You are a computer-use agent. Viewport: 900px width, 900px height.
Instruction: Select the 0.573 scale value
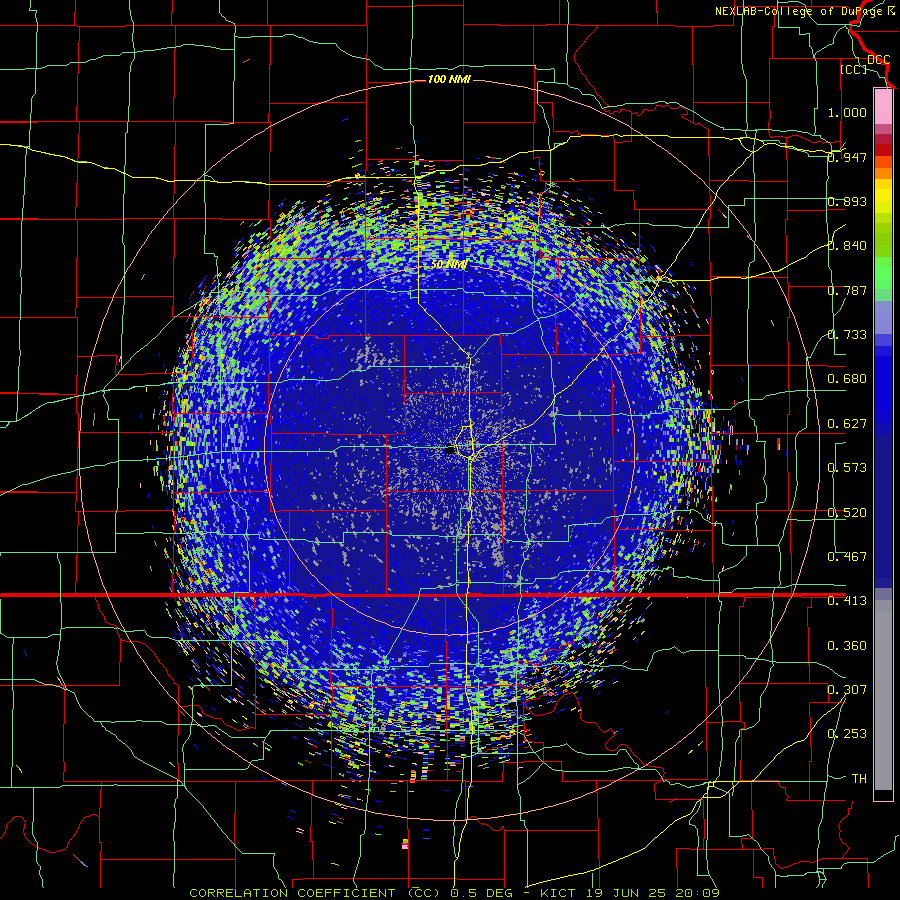(x=847, y=468)
